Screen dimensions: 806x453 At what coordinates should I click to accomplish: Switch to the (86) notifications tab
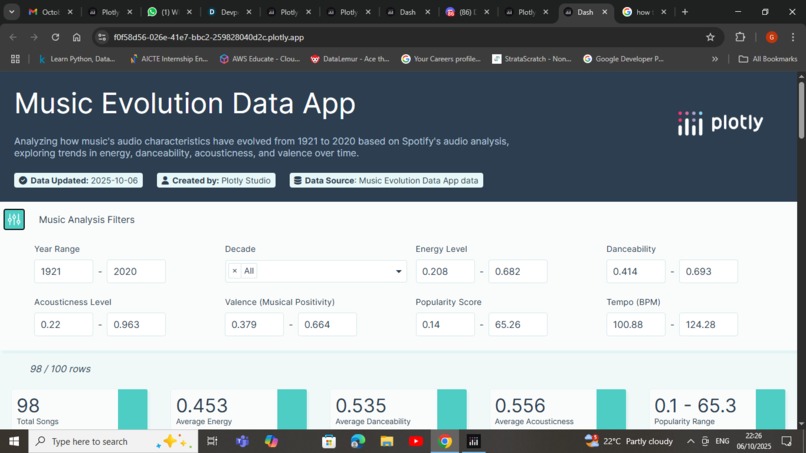(x=467, y=12)
